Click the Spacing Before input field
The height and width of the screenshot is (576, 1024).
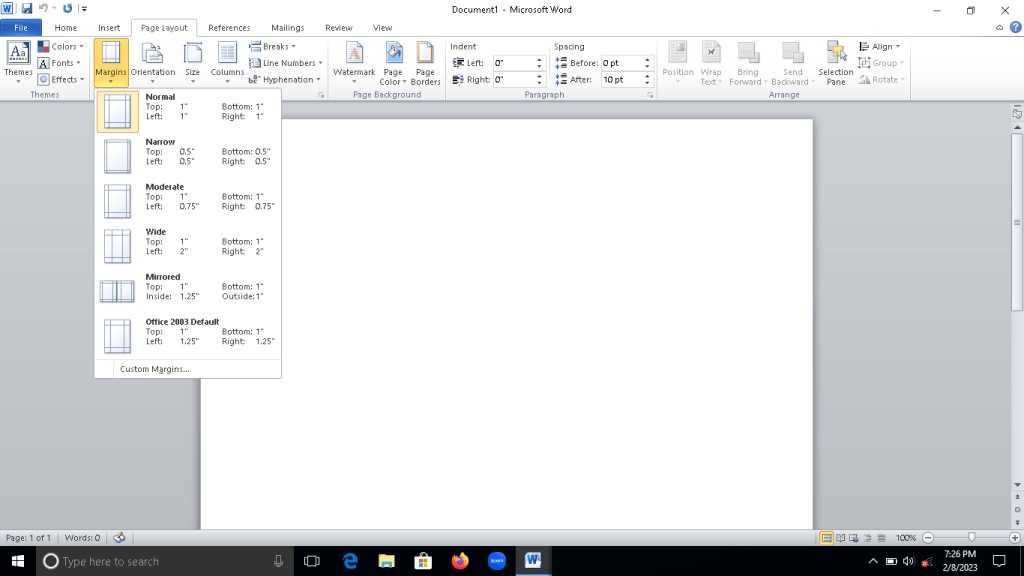pos(622,63)
